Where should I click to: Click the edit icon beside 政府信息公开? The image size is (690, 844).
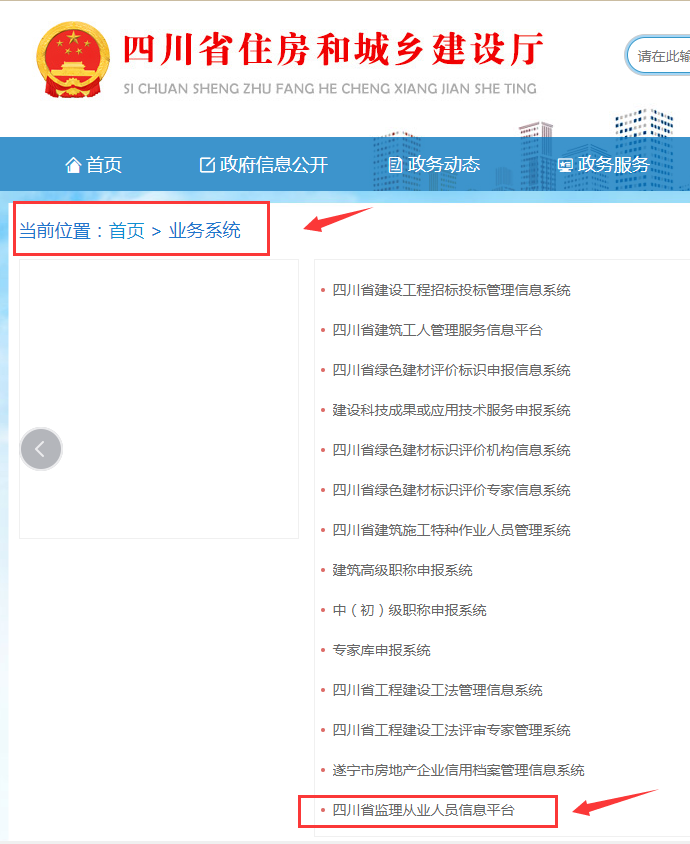207,165
